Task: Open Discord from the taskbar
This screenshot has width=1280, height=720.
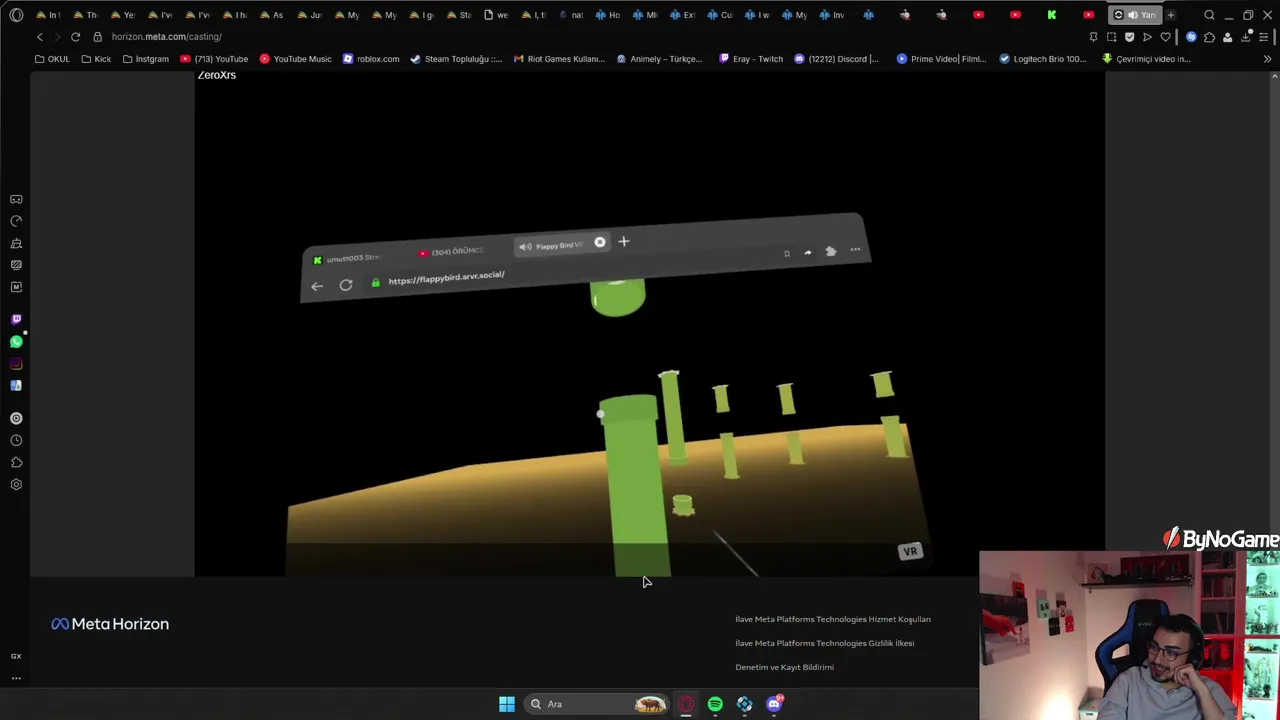Action: click(774, 704)
